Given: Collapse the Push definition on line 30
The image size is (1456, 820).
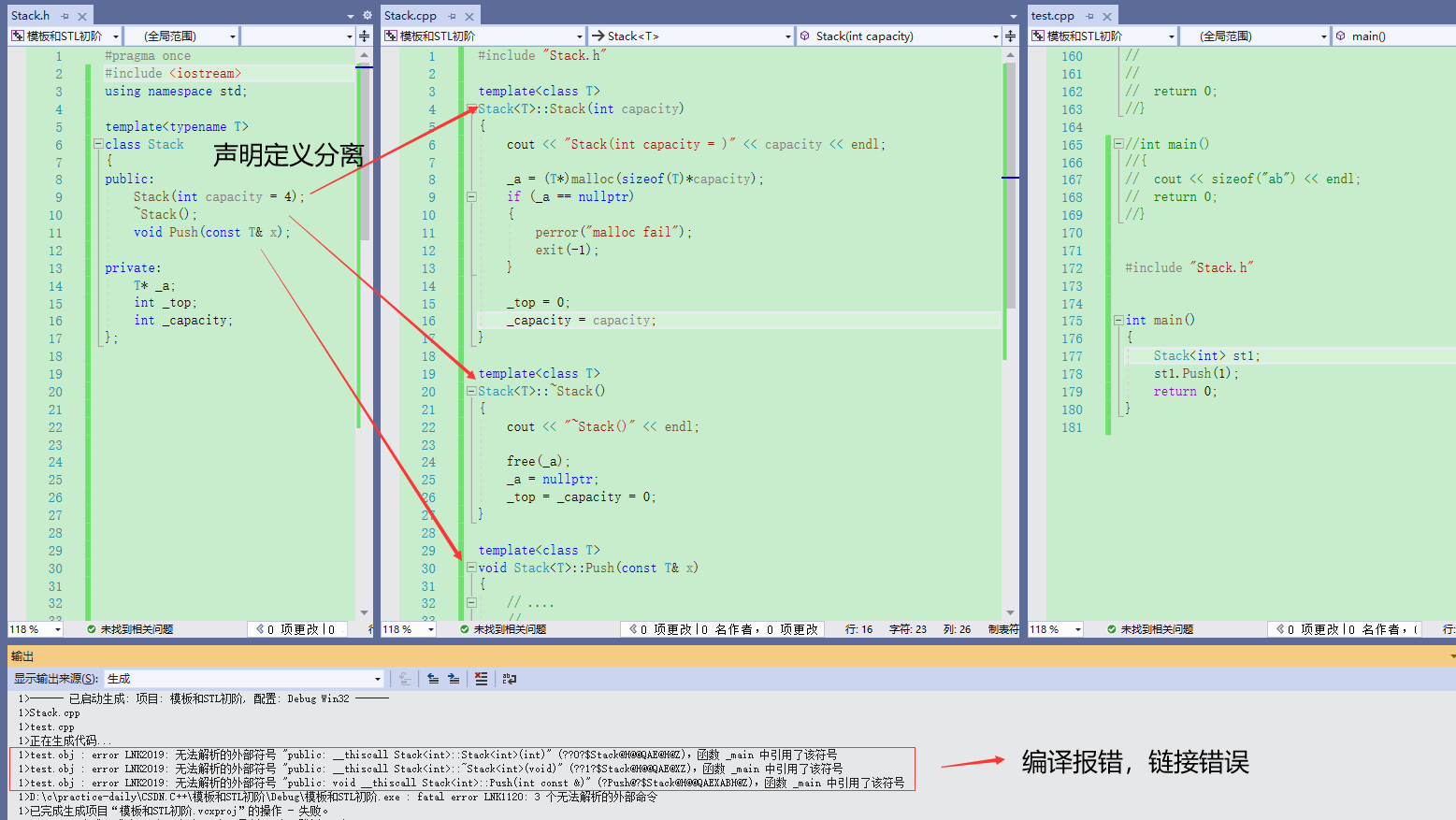Looking at the screenshot, I should (x=471, y=568).
